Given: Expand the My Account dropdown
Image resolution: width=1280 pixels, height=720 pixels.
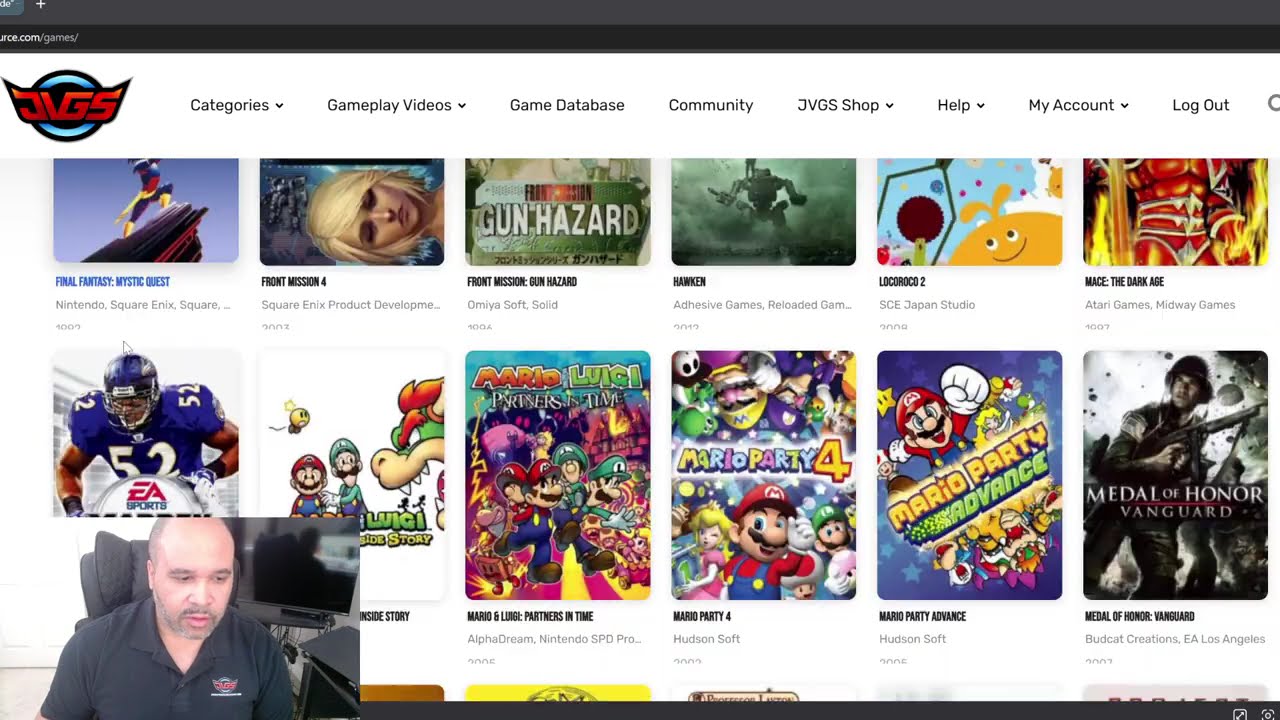Looking at the screenshot, I should point(1079,105).
